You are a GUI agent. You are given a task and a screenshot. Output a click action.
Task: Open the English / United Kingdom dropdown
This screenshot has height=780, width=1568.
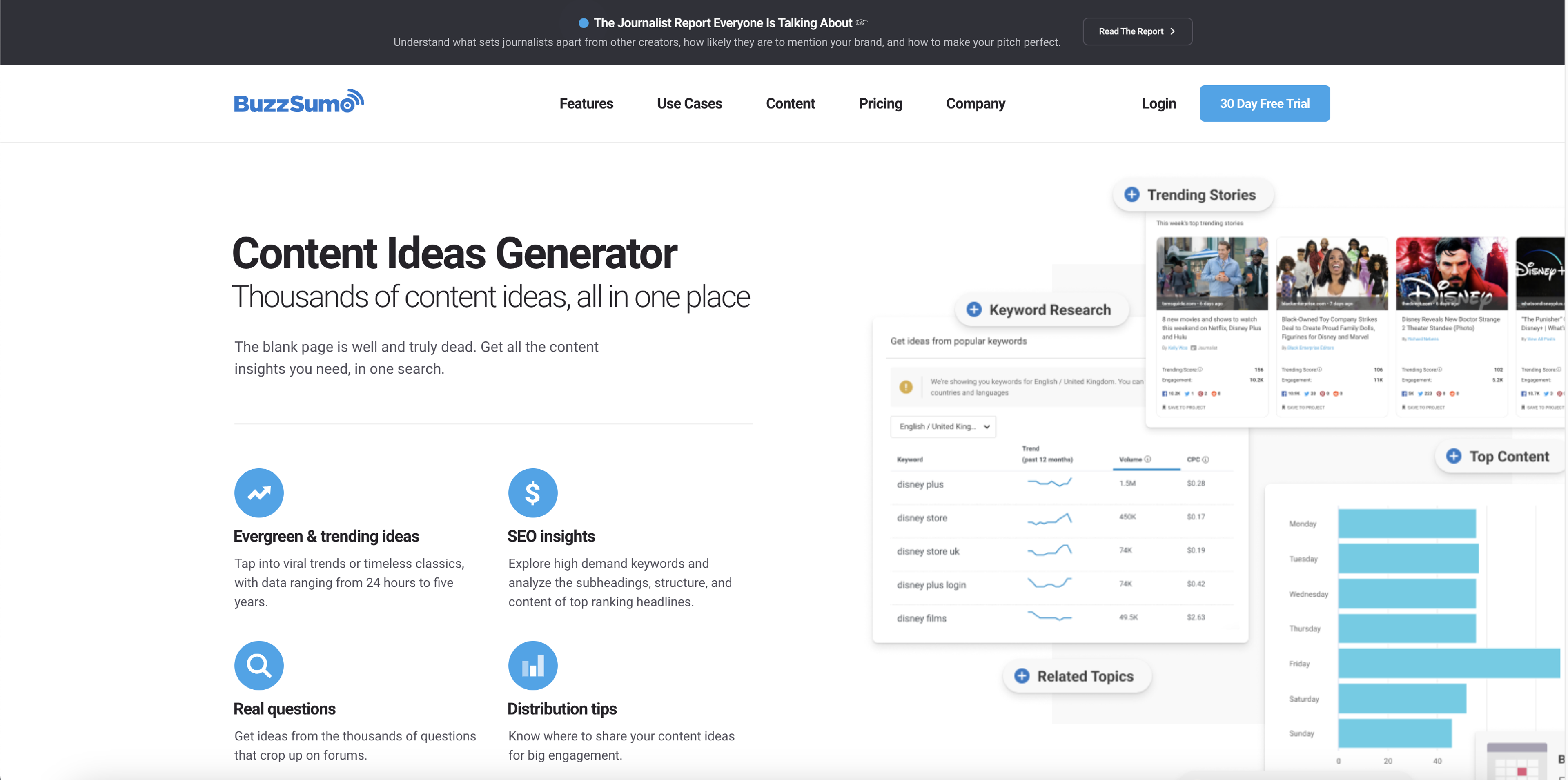[x=943, y=426]
